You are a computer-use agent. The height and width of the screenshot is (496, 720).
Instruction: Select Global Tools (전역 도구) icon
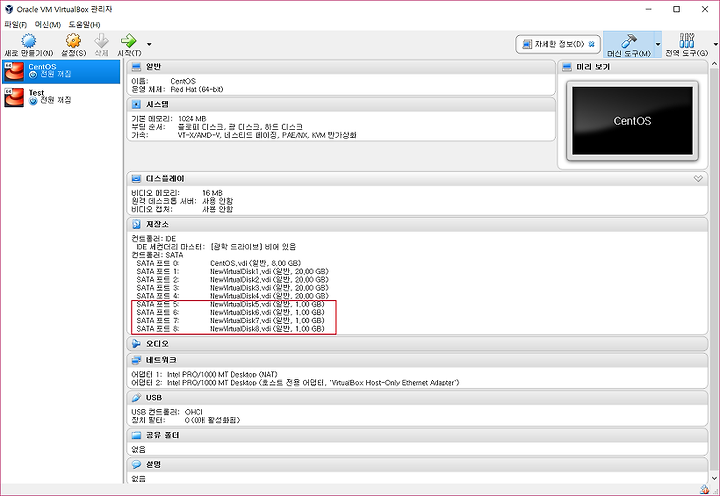coord(686,45)
